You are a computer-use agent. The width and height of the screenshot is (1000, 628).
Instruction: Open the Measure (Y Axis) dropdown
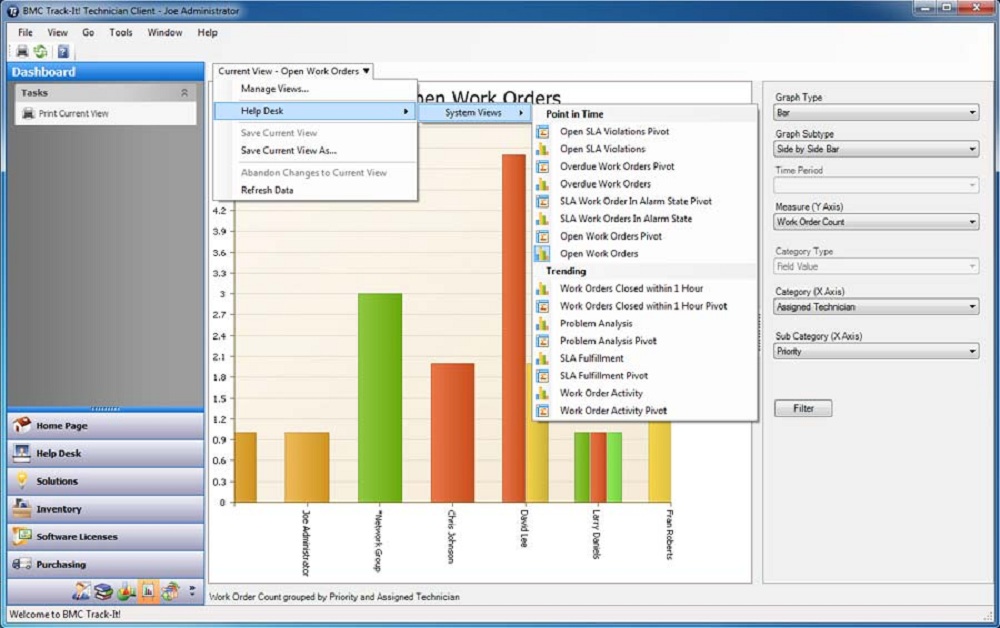click(x=876, y=222)
